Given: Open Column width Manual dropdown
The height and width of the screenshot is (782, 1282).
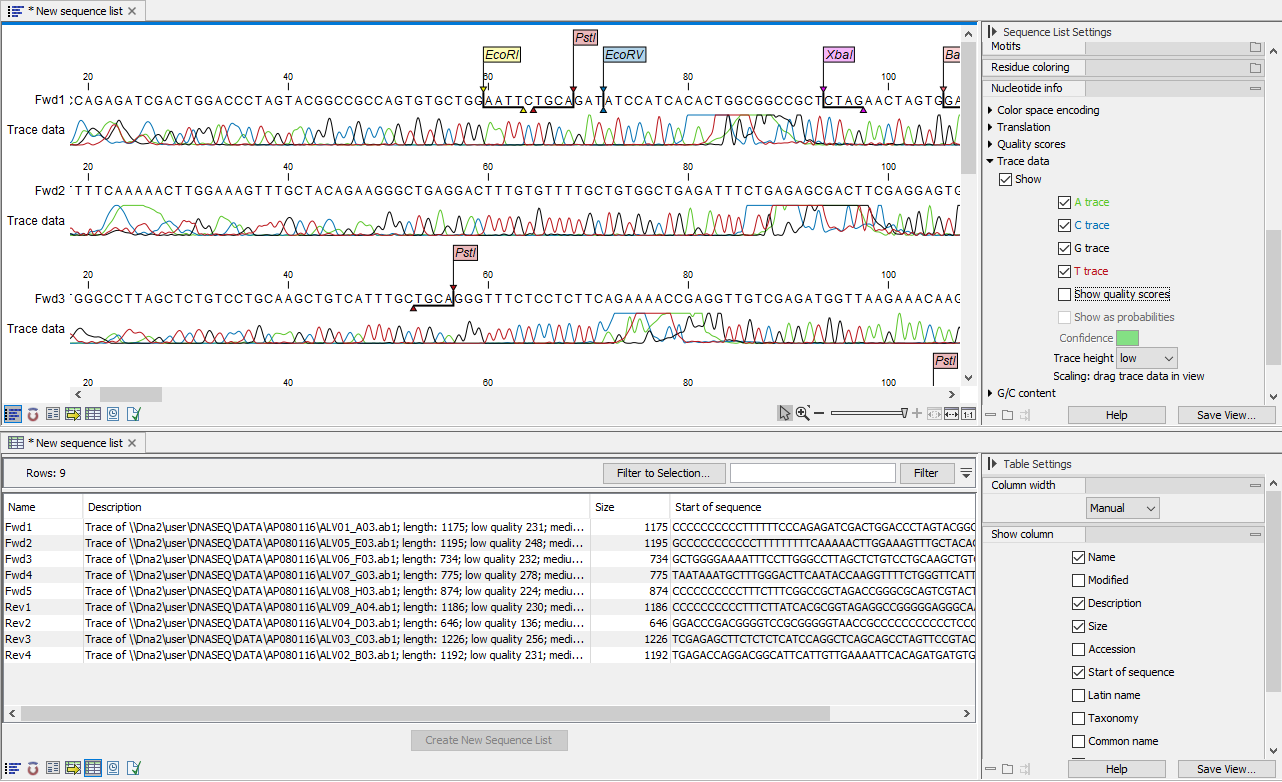Looking at the screenshot, I should [1123, 508].
